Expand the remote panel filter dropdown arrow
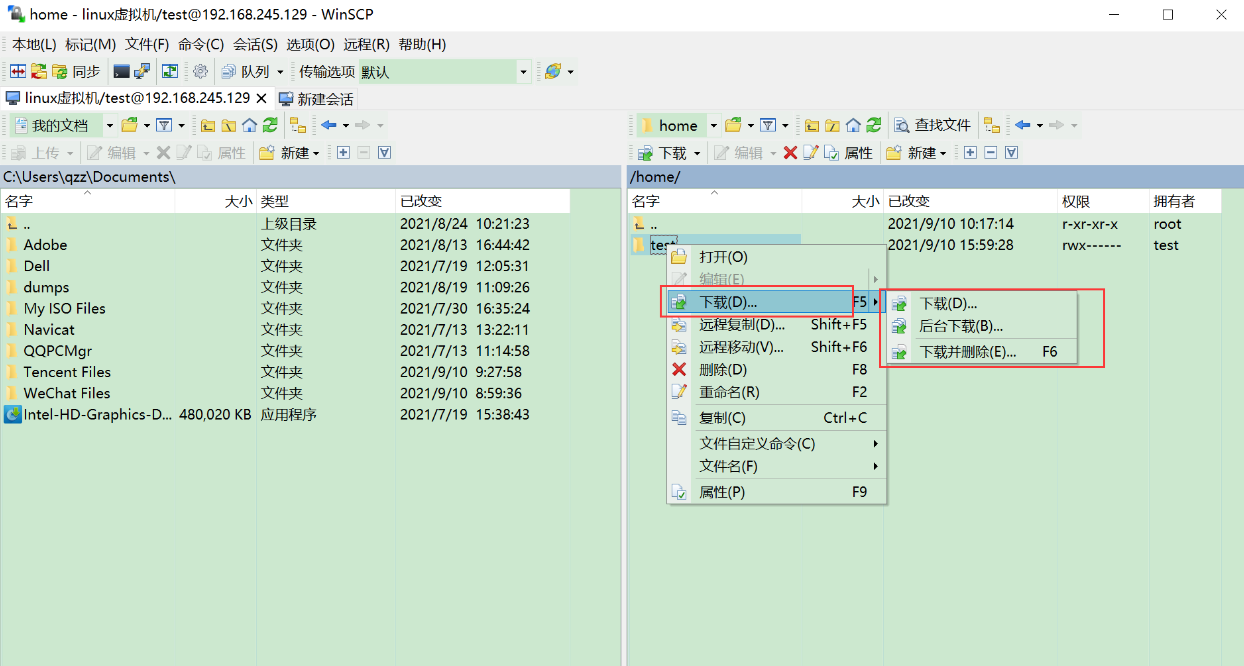This screenshot has width=1244, height=666. click(785, 125)
